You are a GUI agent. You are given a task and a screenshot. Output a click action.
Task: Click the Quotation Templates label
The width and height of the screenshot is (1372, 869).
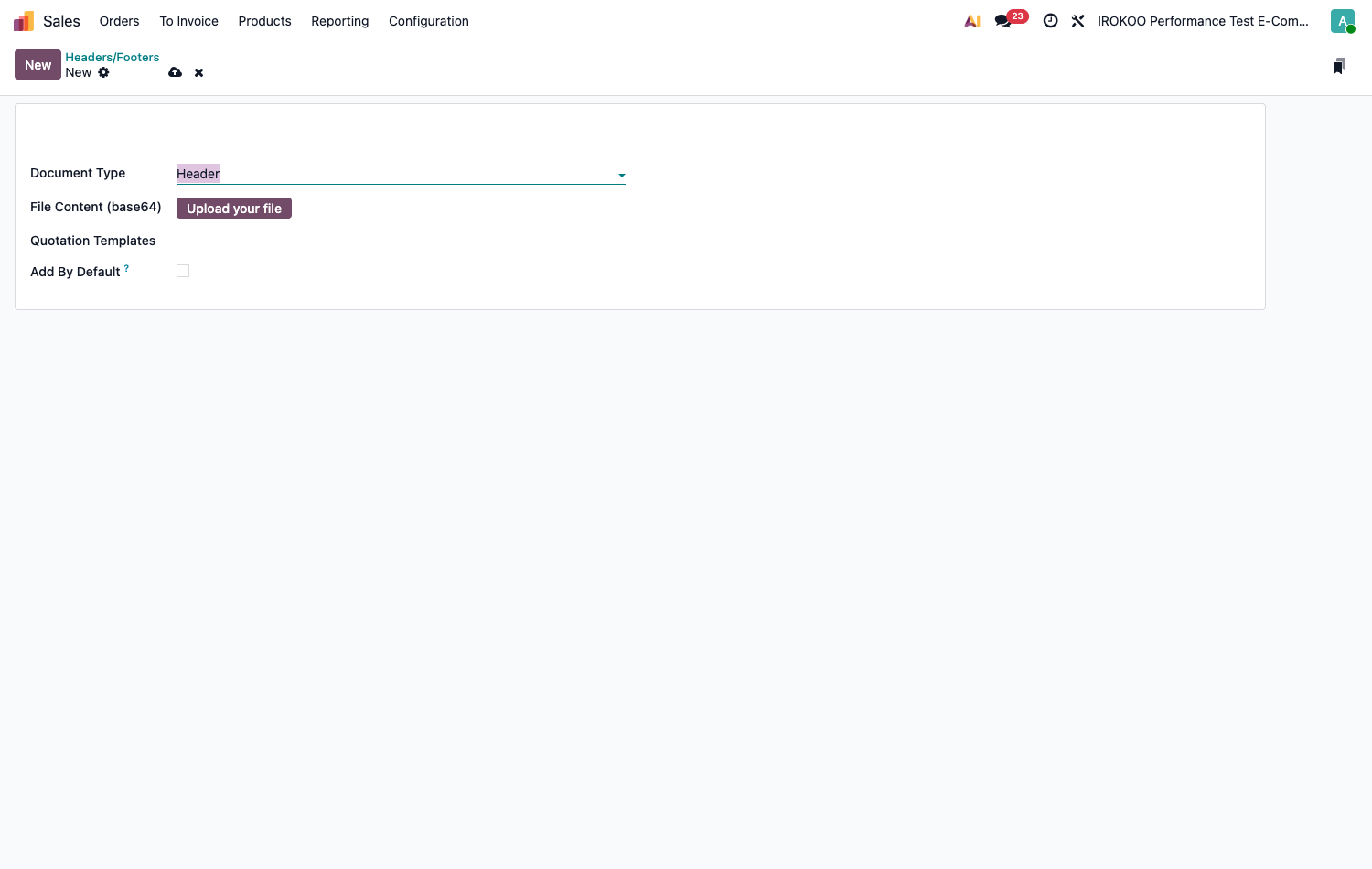coord(92,241)
